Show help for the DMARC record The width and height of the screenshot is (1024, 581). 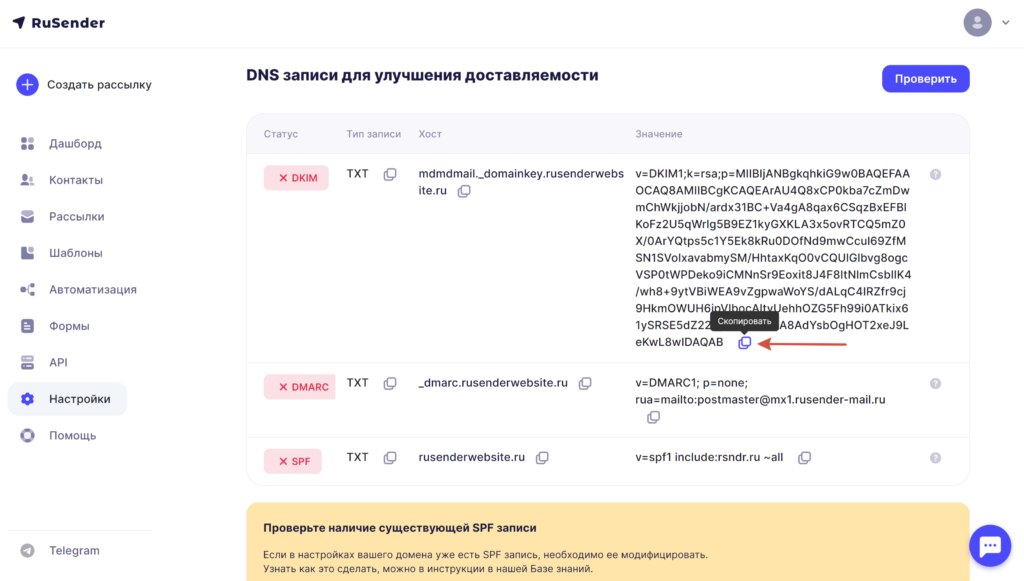tap(935, 383)
